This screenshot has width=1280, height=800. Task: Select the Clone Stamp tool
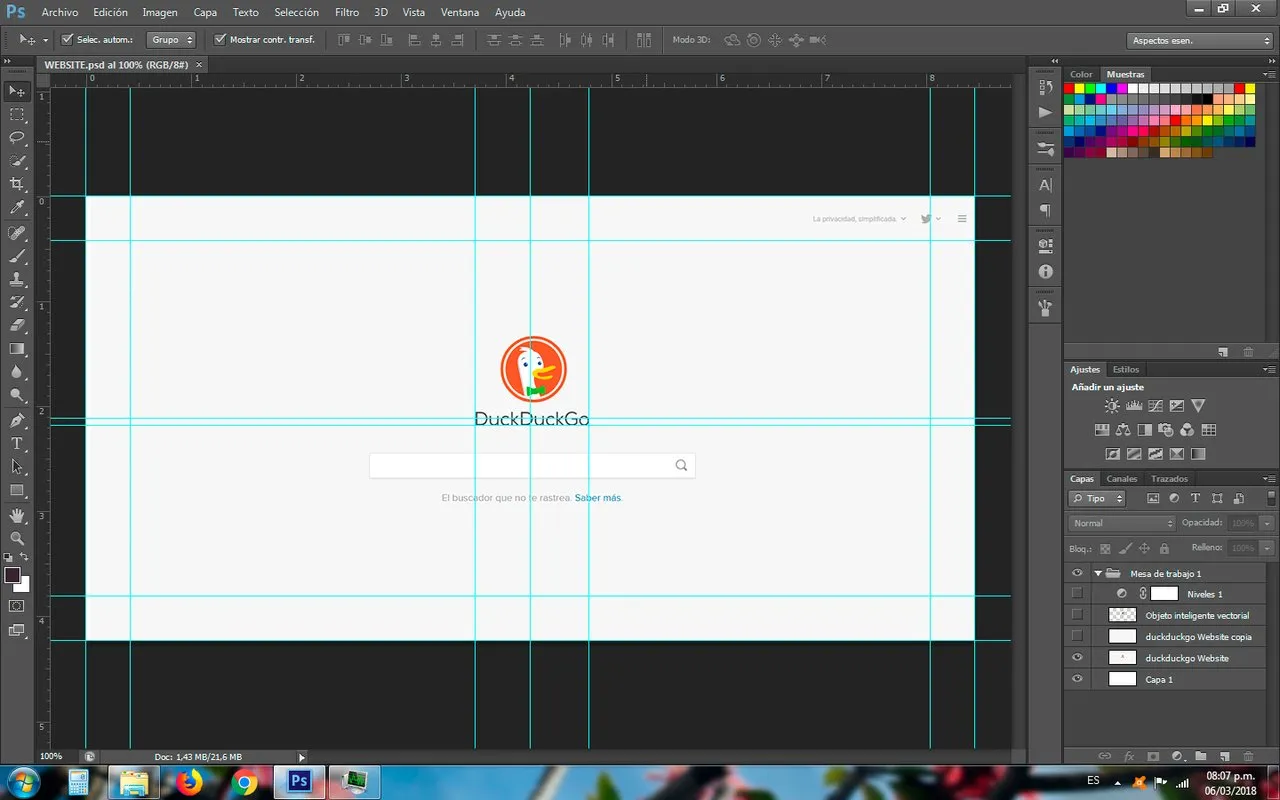[x=17, y=279]
